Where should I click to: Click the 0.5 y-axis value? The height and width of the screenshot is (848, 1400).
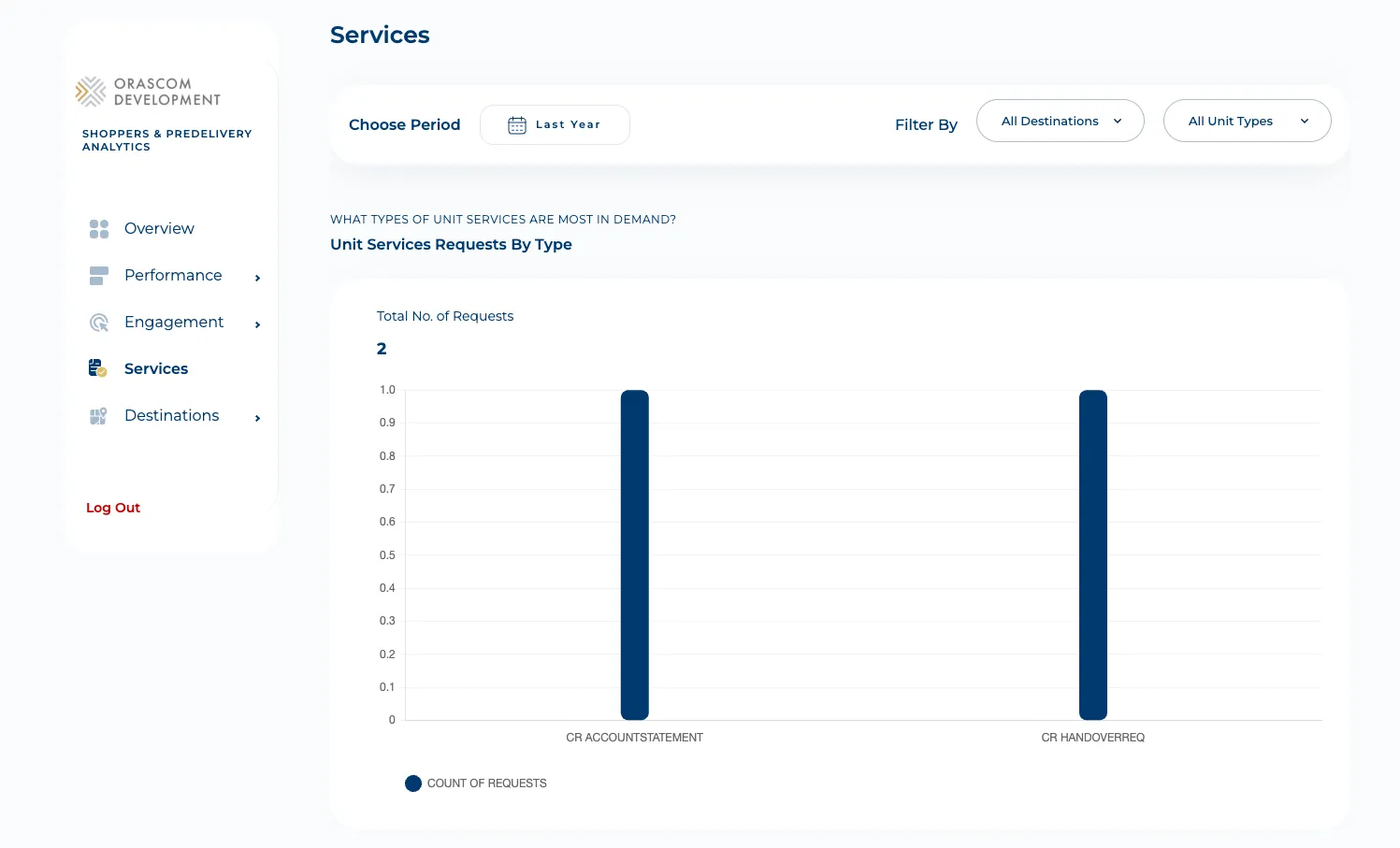[387, 555]
